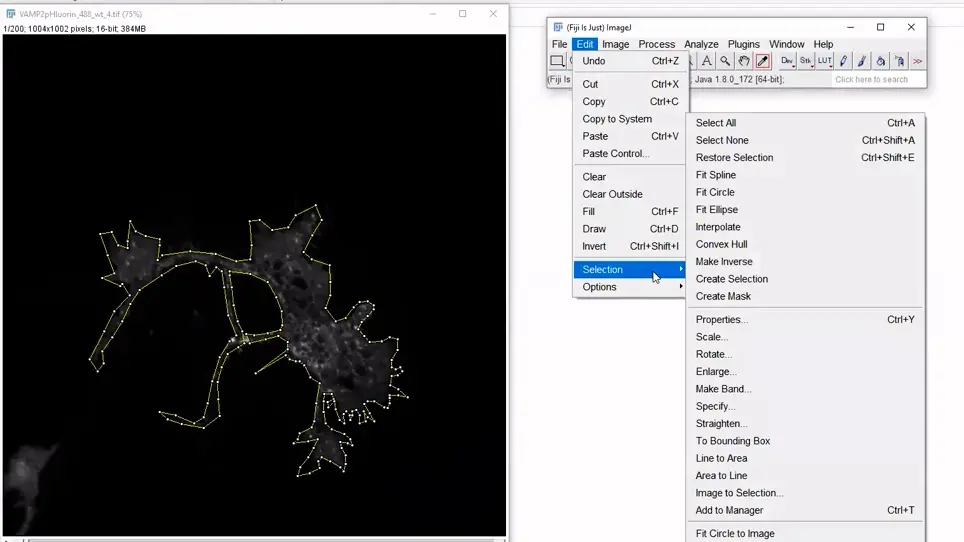Viewport: 964px width, 542px height.
Task: Select the Pencil tool
Action: point(844,61)
